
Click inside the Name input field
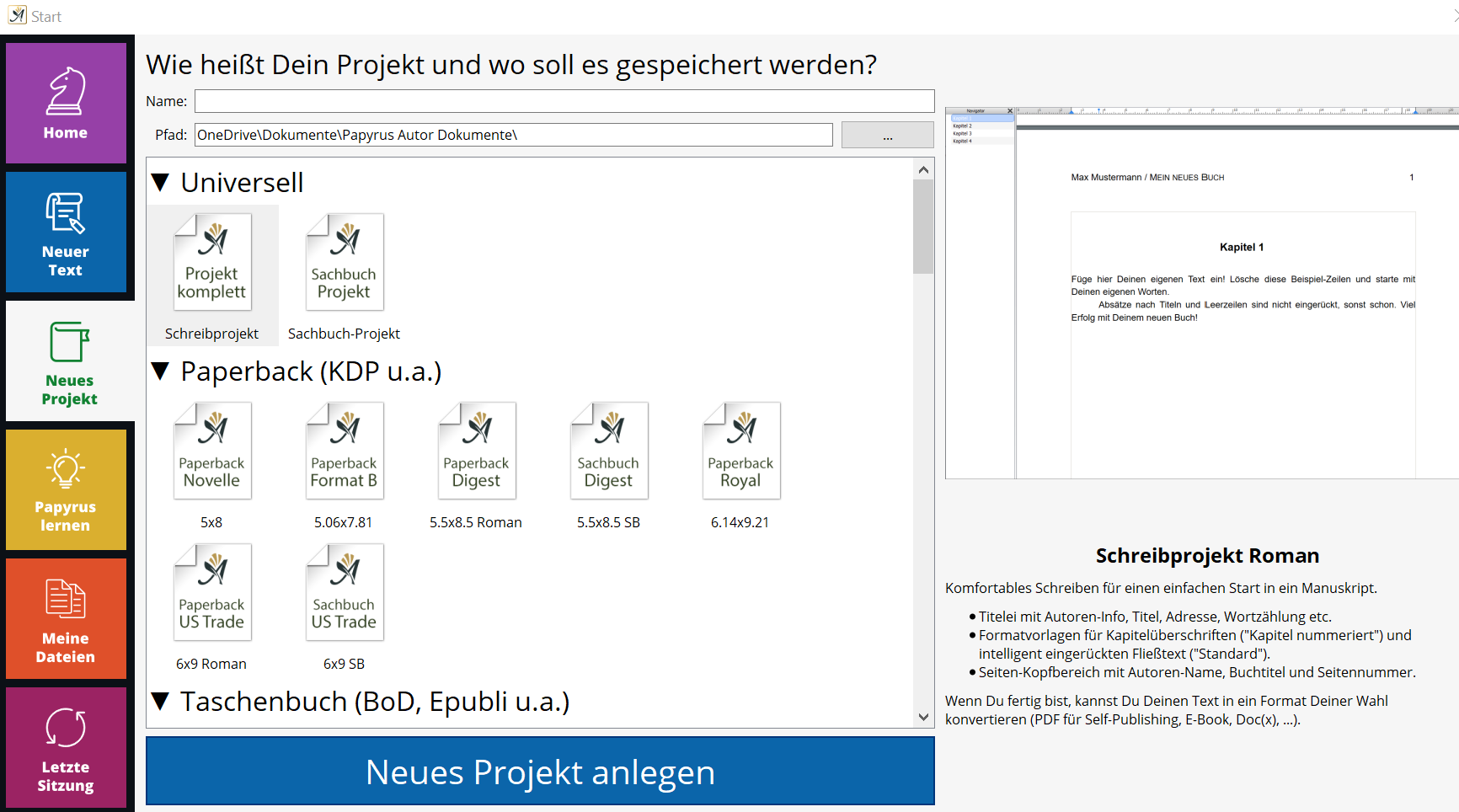tap(563, 100)
